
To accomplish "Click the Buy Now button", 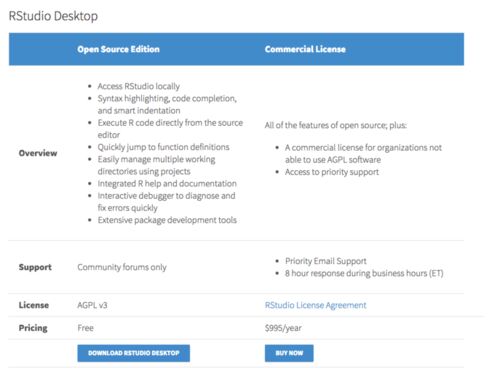I will pyautogui.click(x=289, y=353).
